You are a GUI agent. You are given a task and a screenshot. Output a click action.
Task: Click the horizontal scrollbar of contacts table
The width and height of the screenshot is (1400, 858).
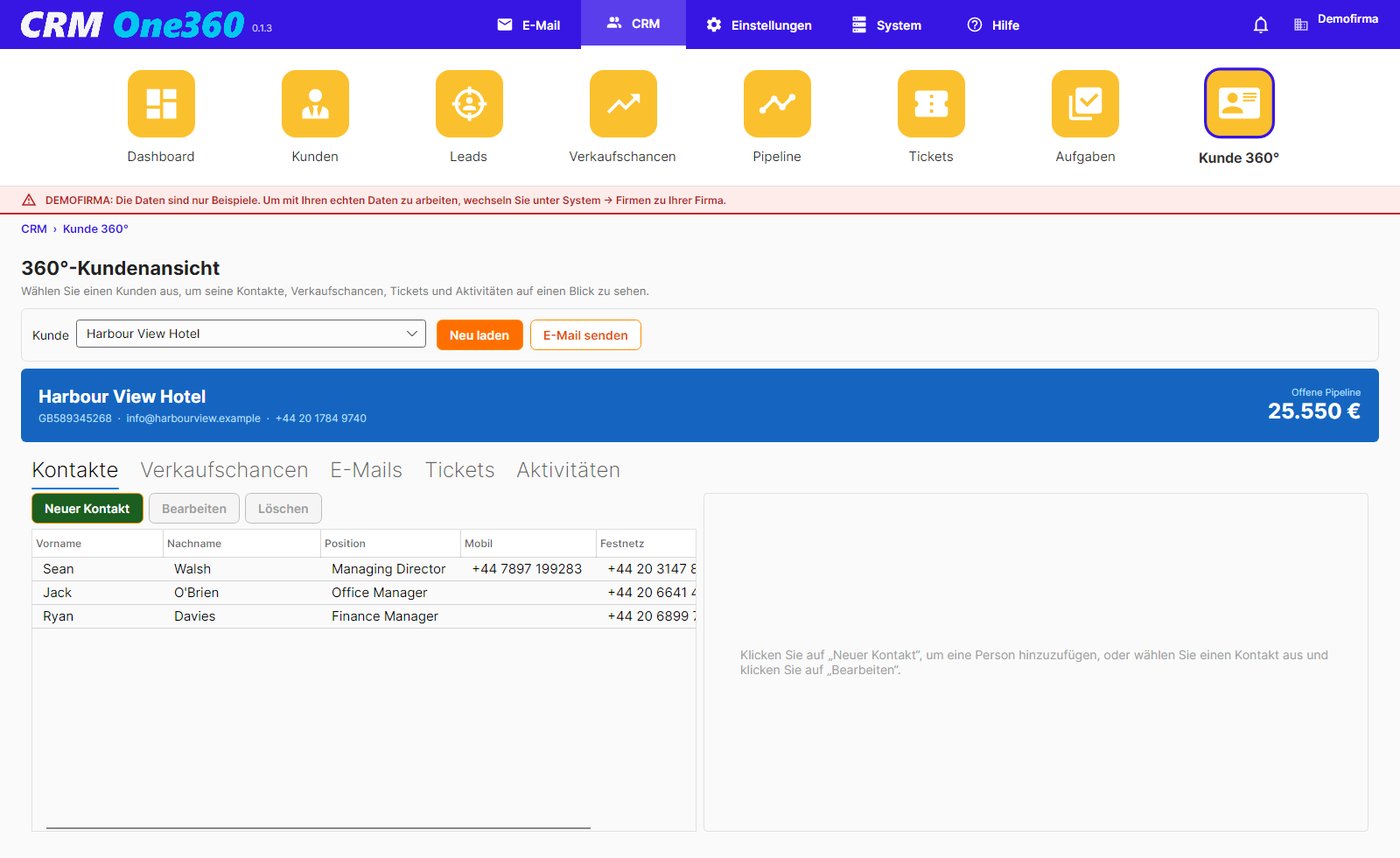(x=318, y=828)
